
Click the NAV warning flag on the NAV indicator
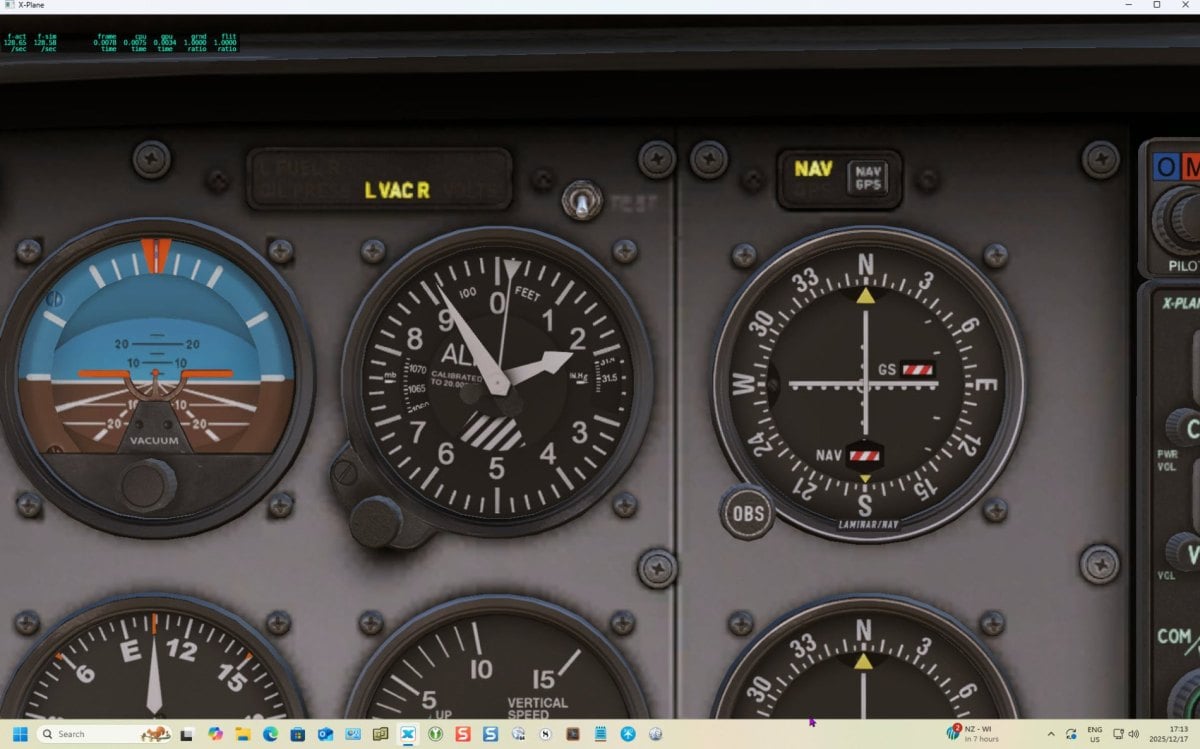pyautogui.click(x=865, y=456)
